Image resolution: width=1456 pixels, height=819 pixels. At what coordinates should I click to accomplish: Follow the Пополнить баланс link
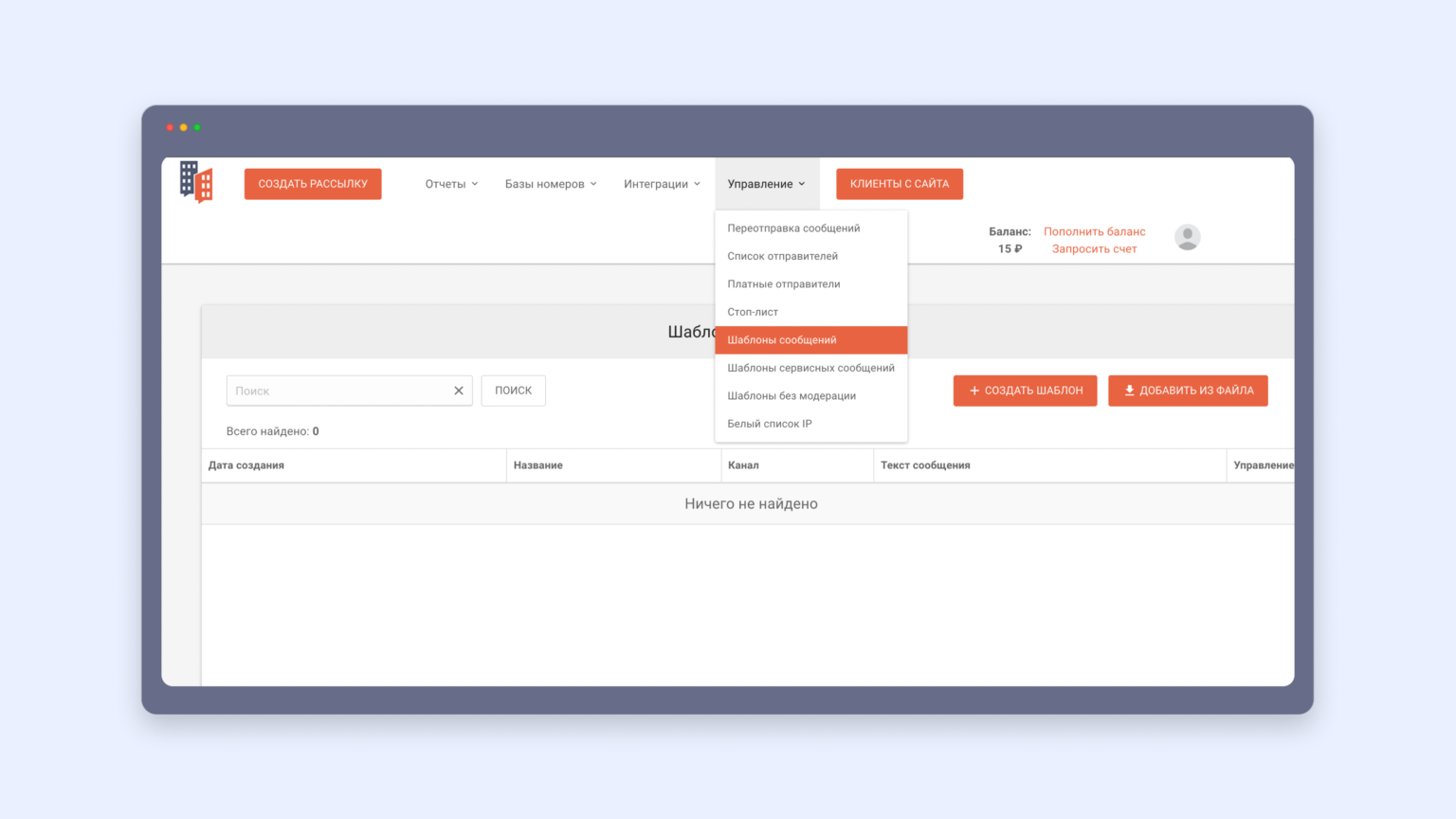[1094, 231]
